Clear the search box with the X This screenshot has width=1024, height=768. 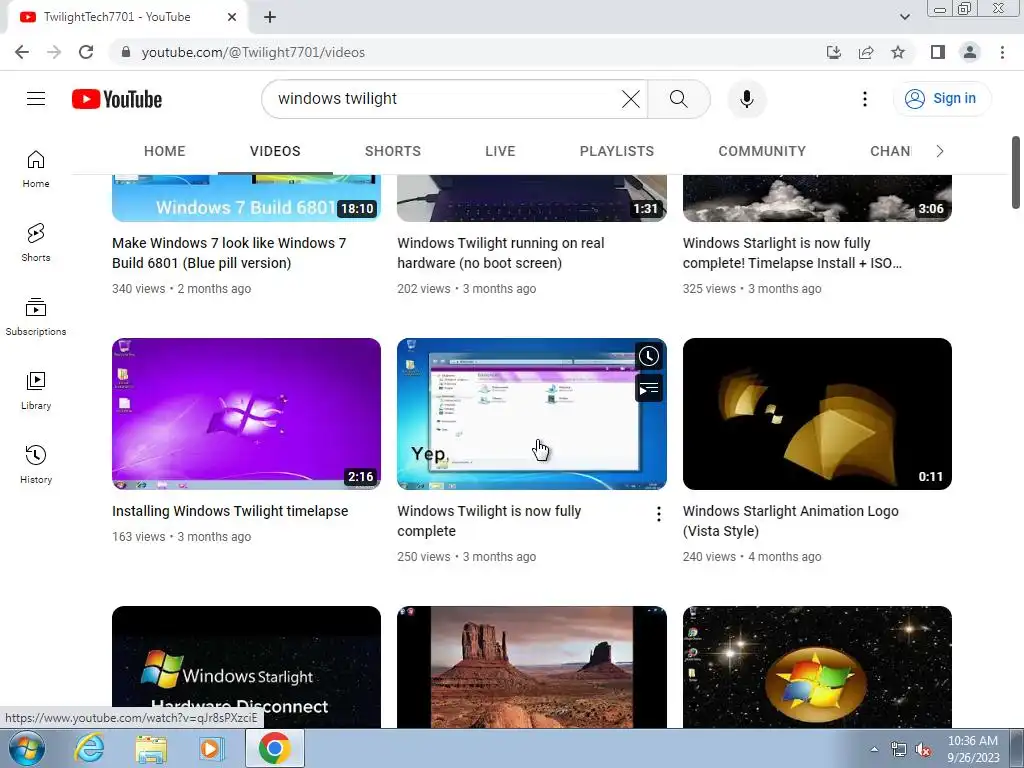click(x=631, y=99)
